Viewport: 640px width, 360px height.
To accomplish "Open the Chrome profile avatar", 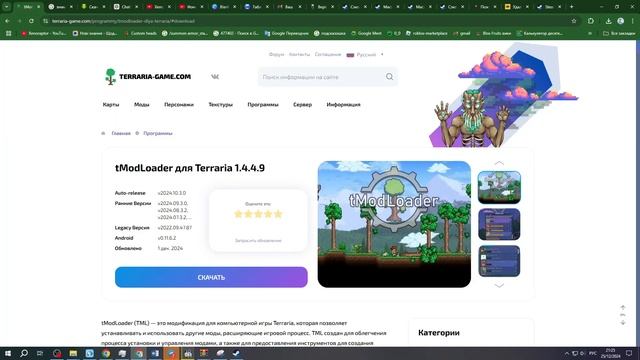I will (x=620, y=21).
